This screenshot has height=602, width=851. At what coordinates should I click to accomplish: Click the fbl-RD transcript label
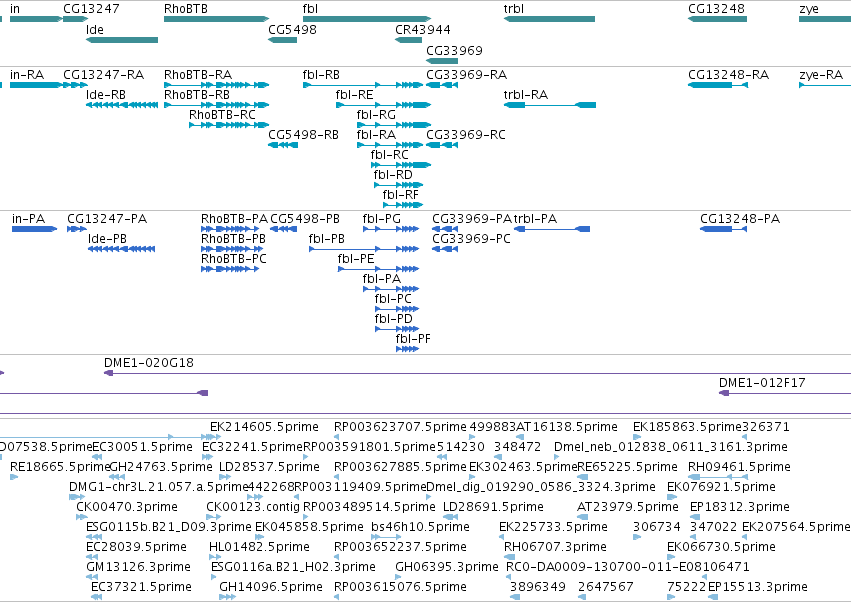pos(393,175)
